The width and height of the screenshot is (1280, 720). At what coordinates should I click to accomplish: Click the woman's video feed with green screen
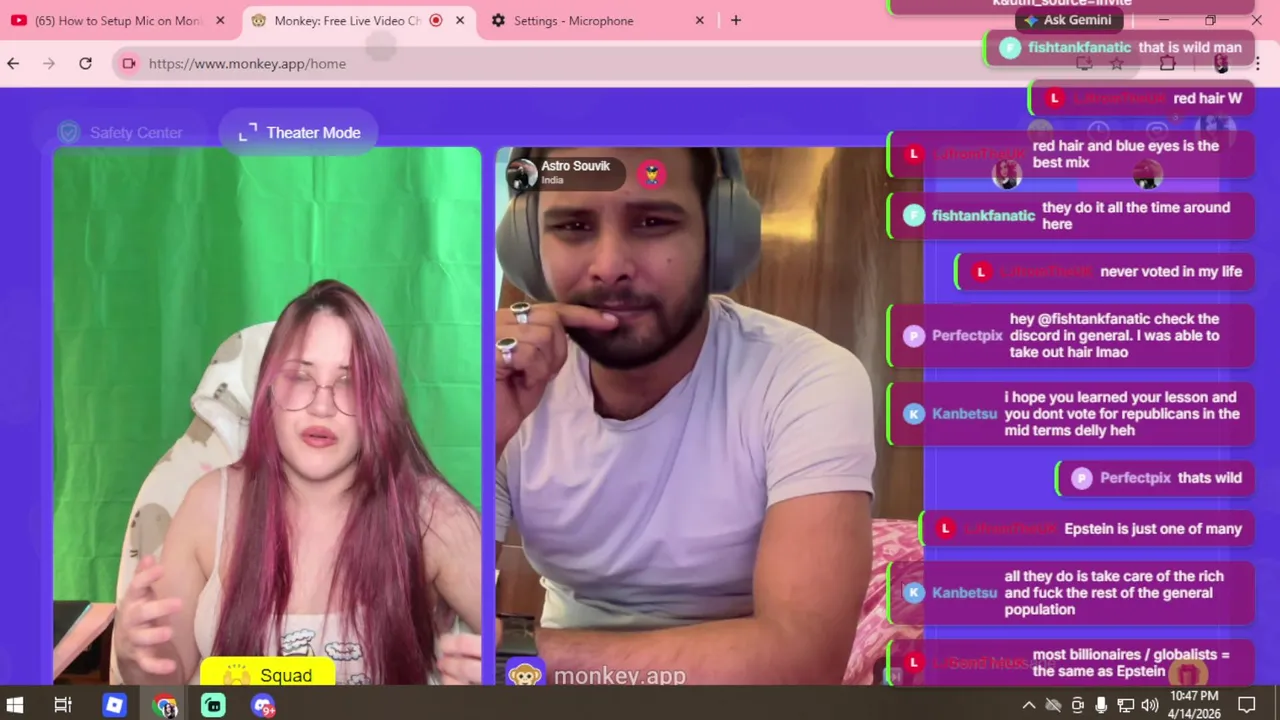coord(267,415)
